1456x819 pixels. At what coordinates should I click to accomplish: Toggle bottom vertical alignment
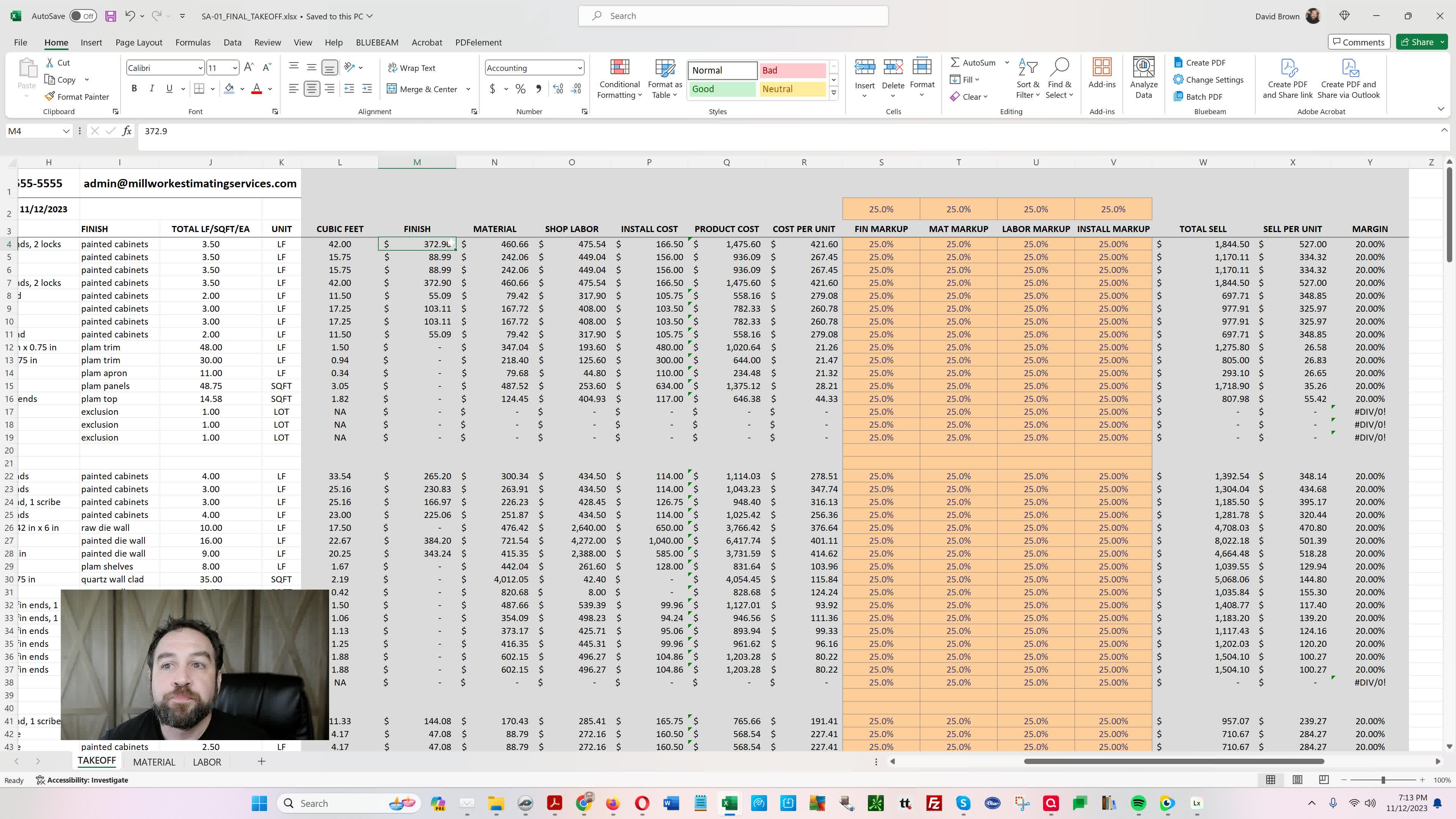point(329,68)
